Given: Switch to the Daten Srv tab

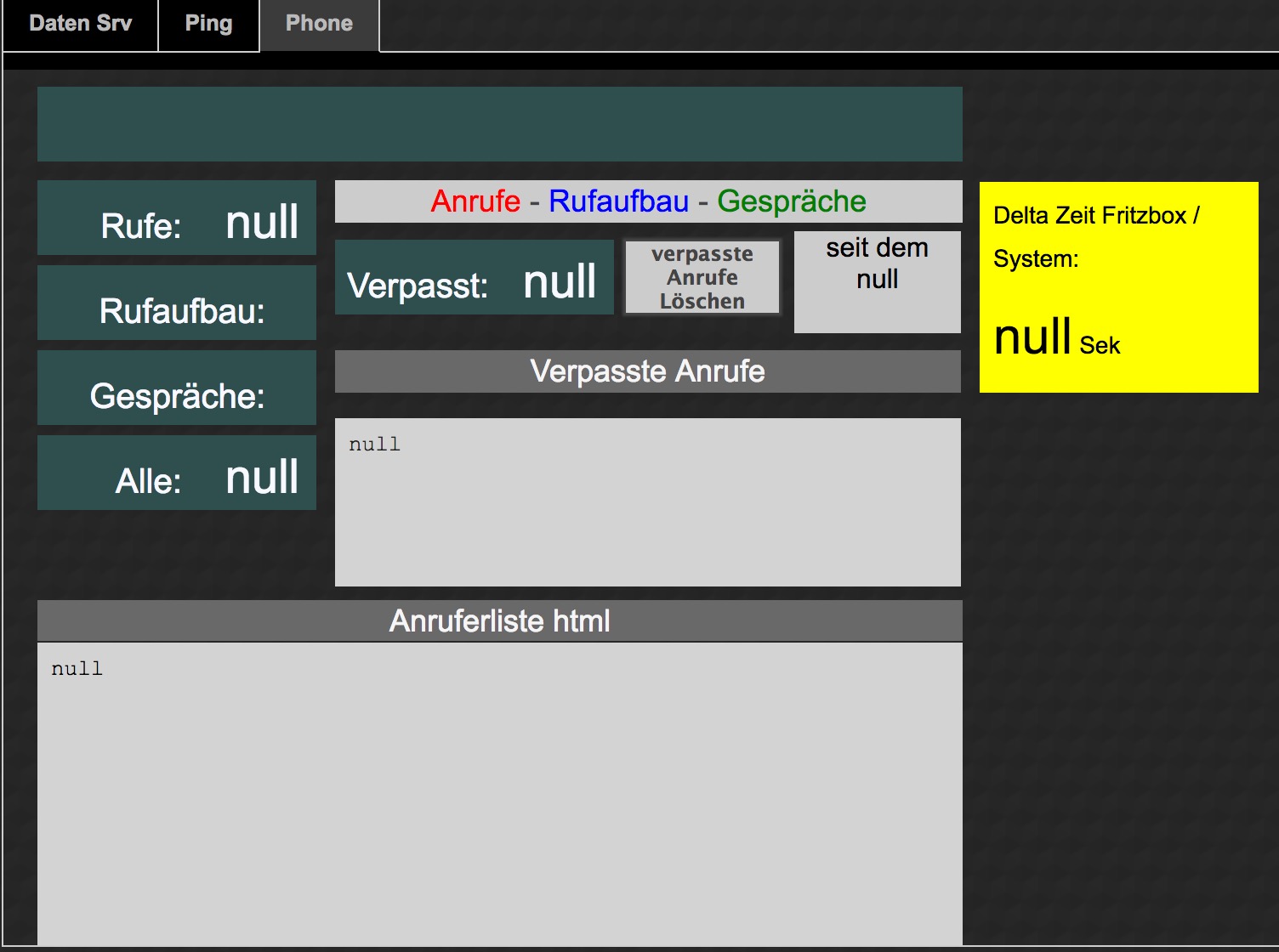Looking at the screenshot, I should [x=80, y=24].
